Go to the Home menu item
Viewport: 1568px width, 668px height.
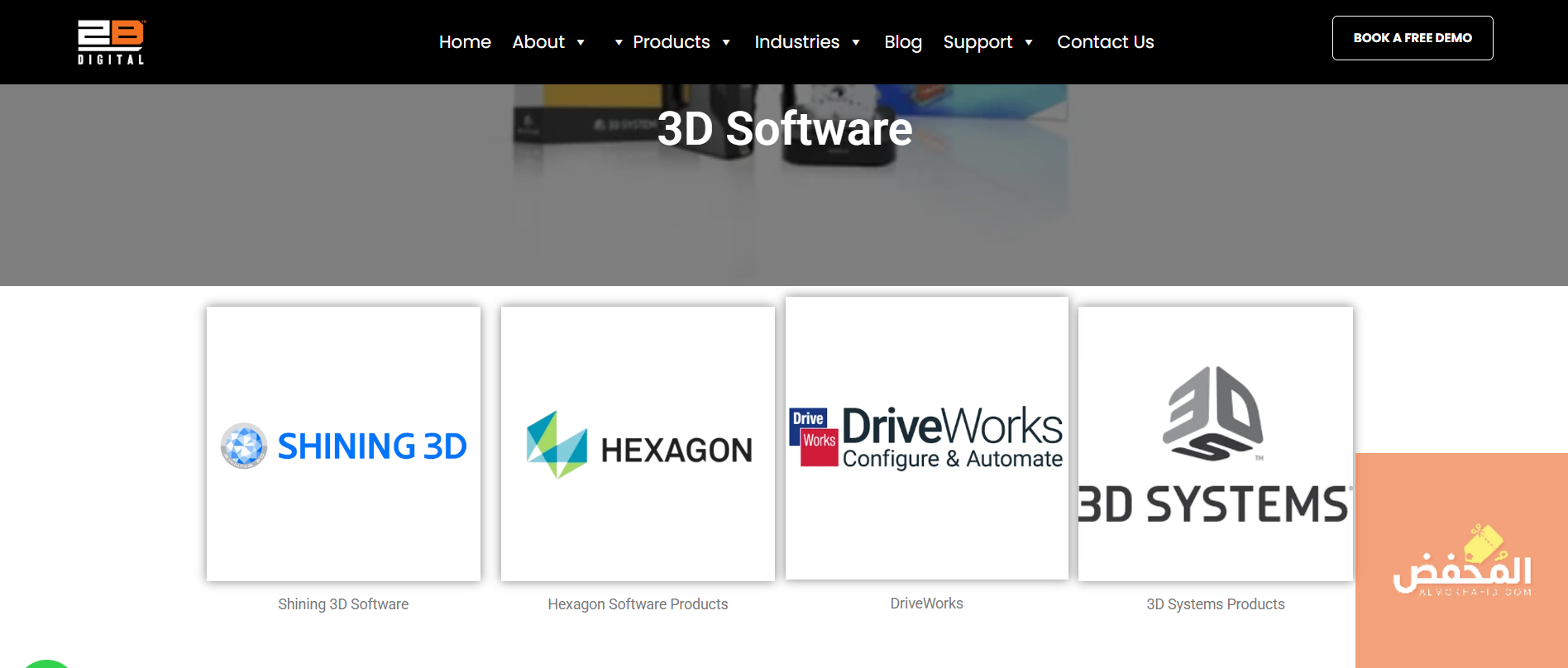465,42
